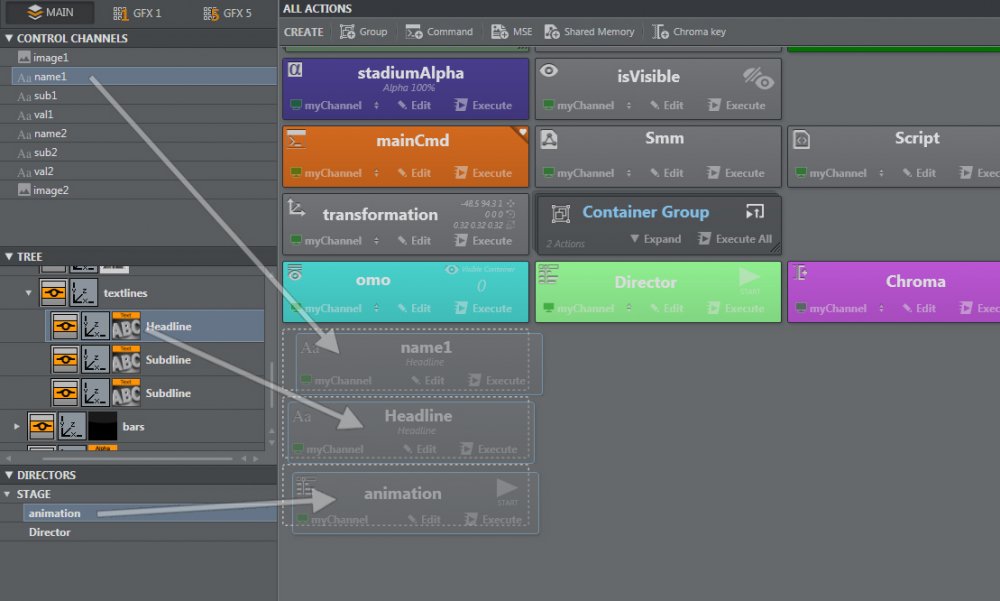This screenshot has width=1000, height=601.
Task: Toggle the hidden-eye icon on isVisible action
Action: point(758,77)
